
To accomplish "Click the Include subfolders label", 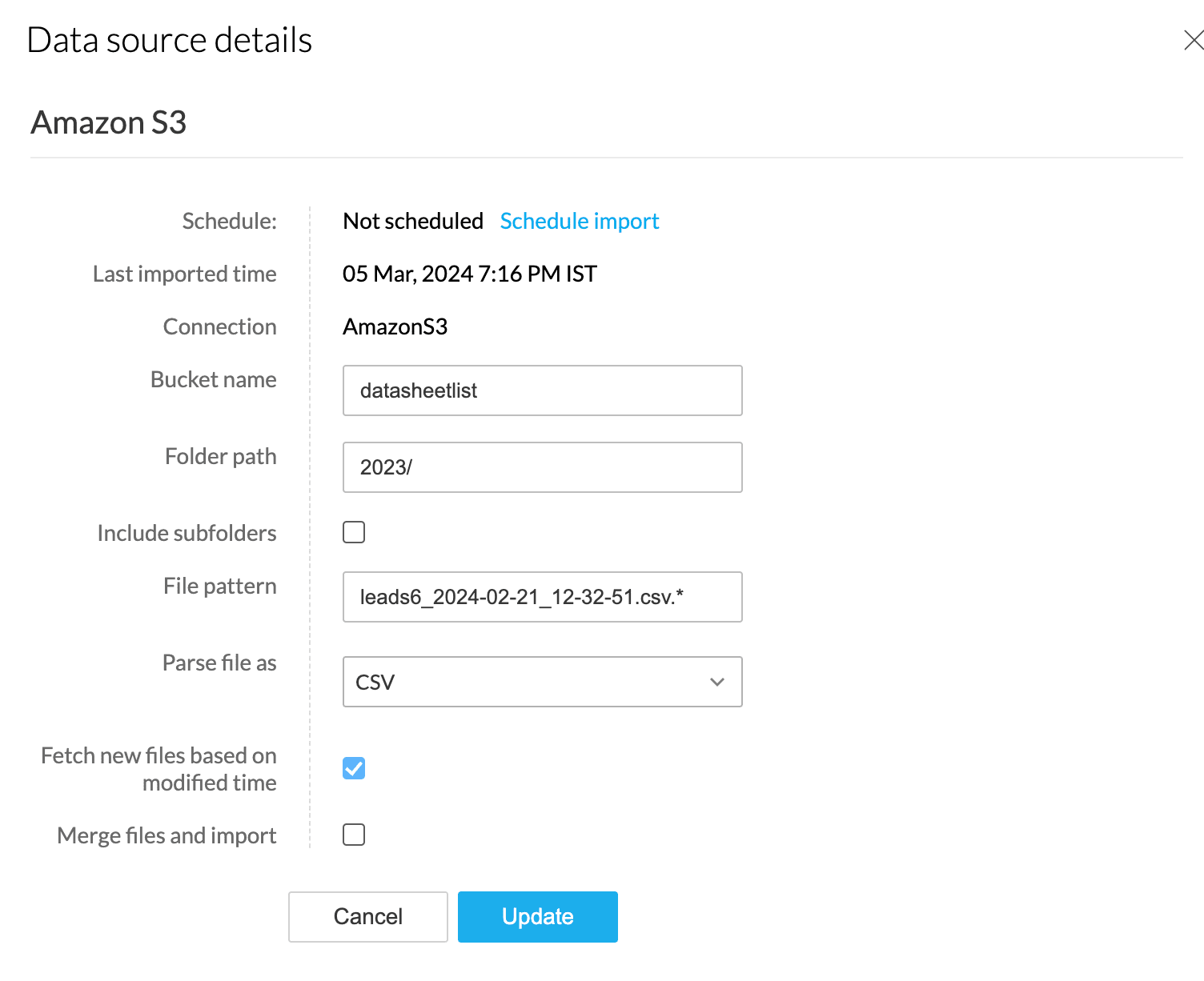I will coord(187,533).
